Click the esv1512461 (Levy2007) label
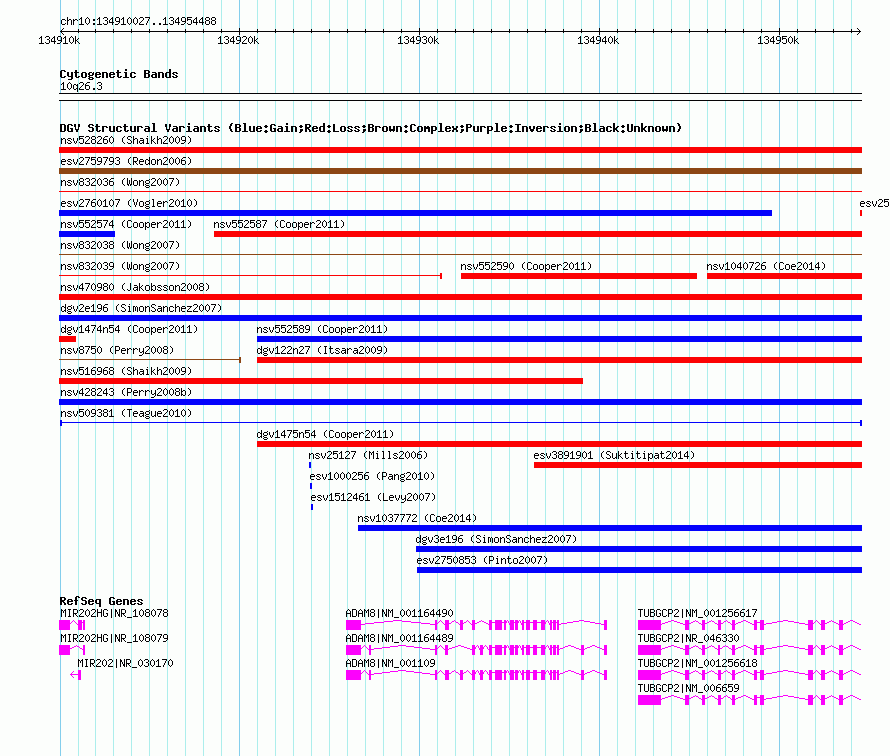The width and height of the screenshot is (890, 756). (373, 497)
